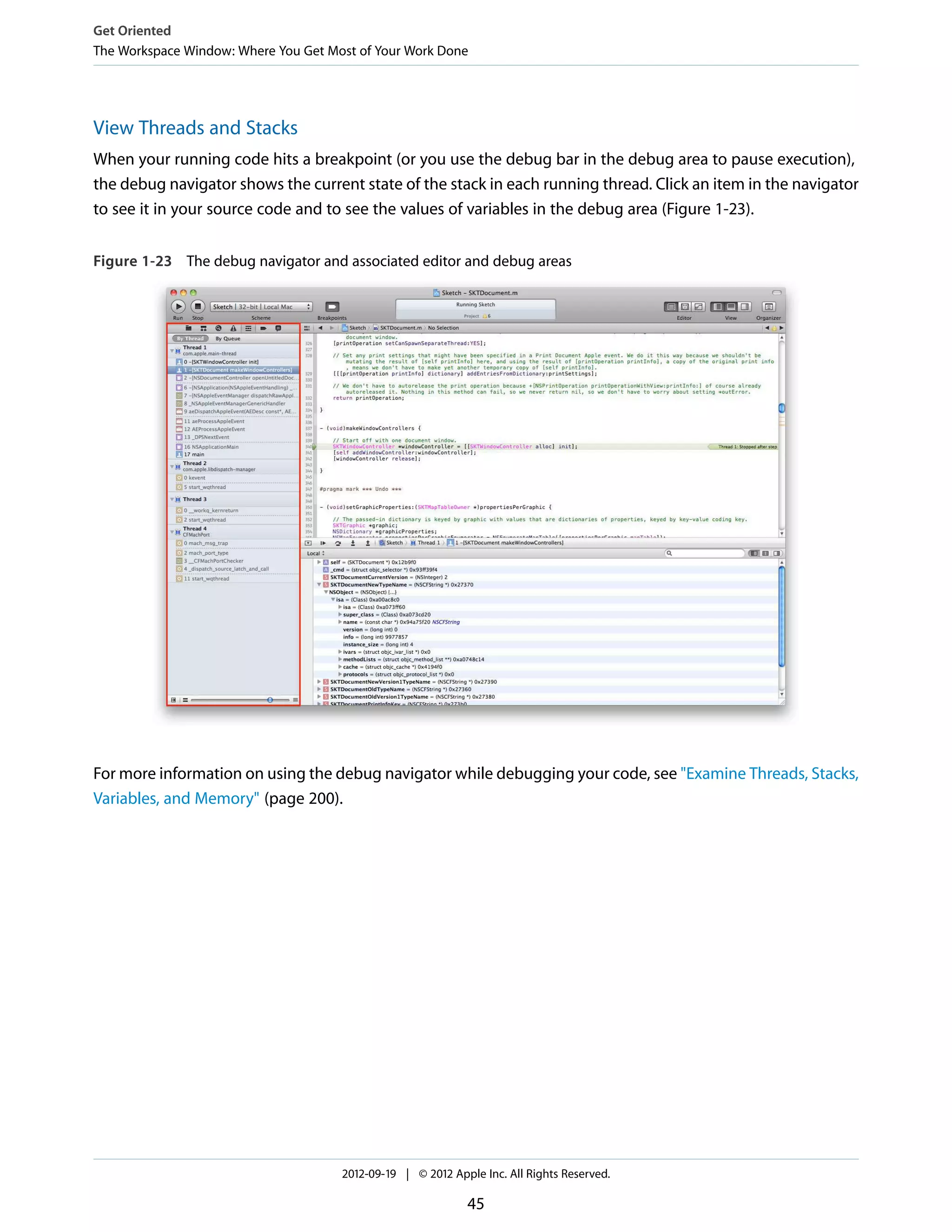Viewport: 952px width, 1232px height.
Task: Select the Assistant editor button
Action: (685, 307)
